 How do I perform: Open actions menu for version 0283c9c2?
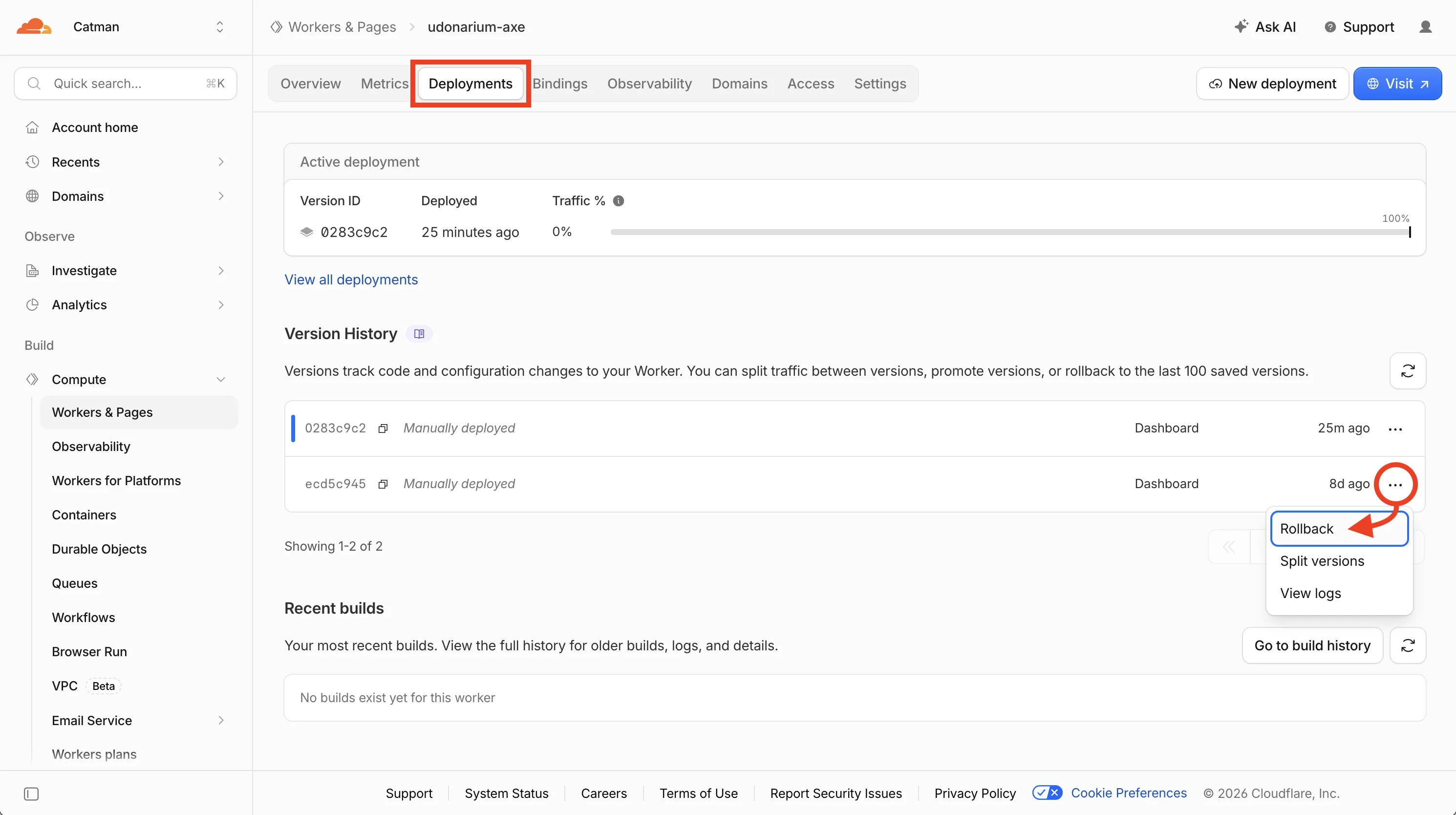[x=1395, y=429]
